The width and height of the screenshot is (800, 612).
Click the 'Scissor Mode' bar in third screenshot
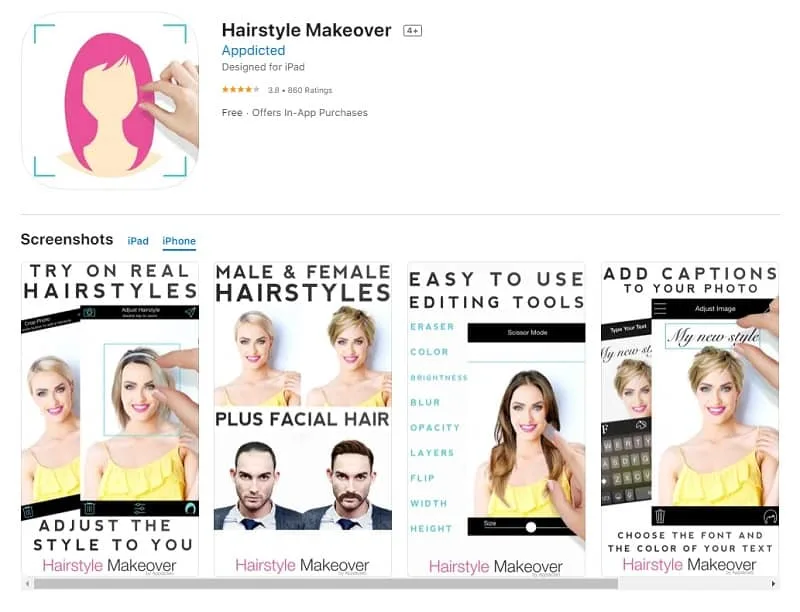tap(526, 333)
